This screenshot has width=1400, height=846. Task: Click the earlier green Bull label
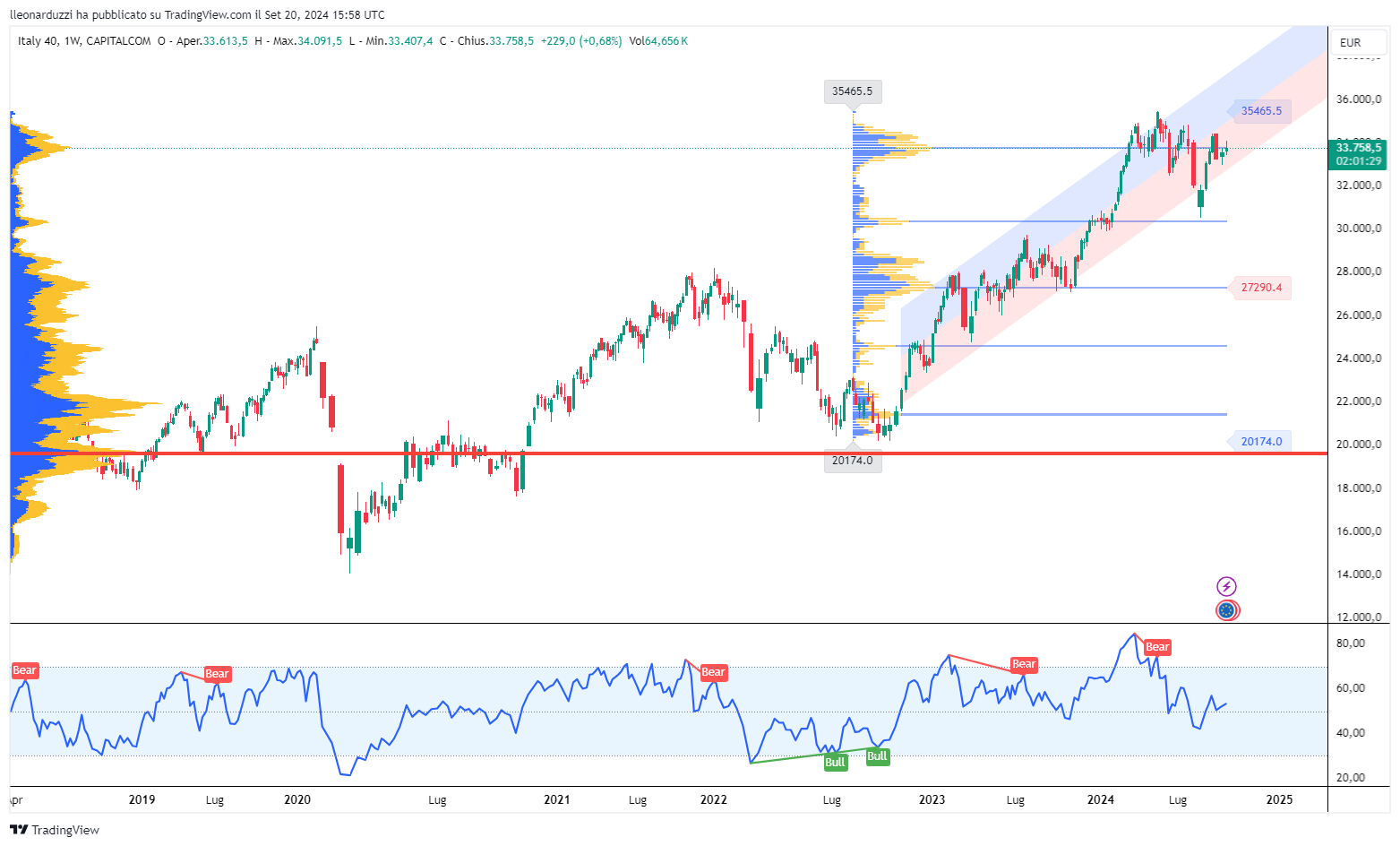(835, 763)
